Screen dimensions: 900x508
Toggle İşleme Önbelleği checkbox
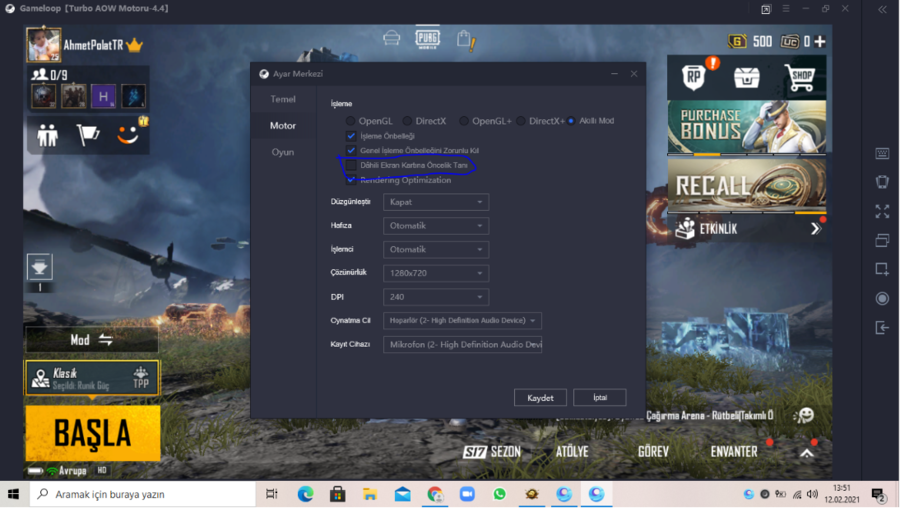(x=351, y=136)
